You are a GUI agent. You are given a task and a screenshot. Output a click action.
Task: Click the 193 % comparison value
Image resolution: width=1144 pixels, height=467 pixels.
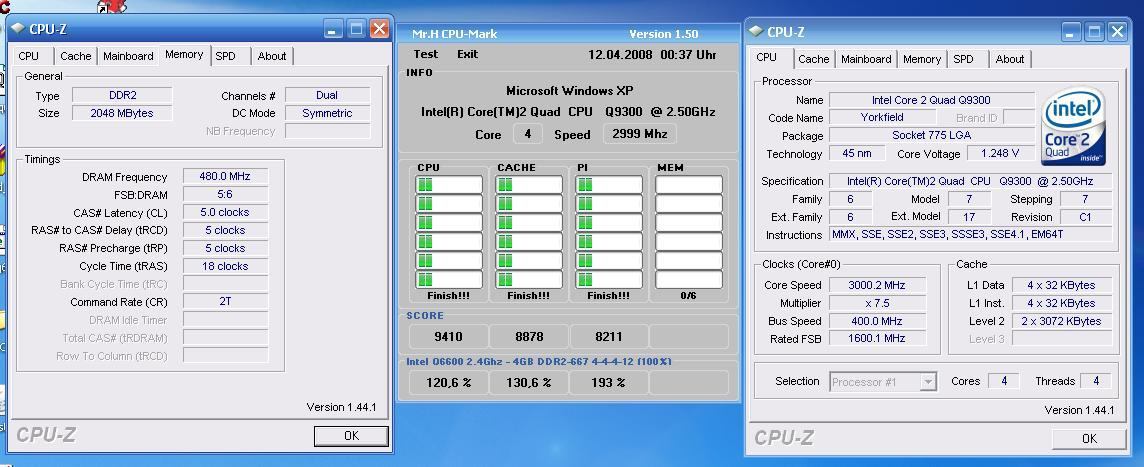pos(608,382)
